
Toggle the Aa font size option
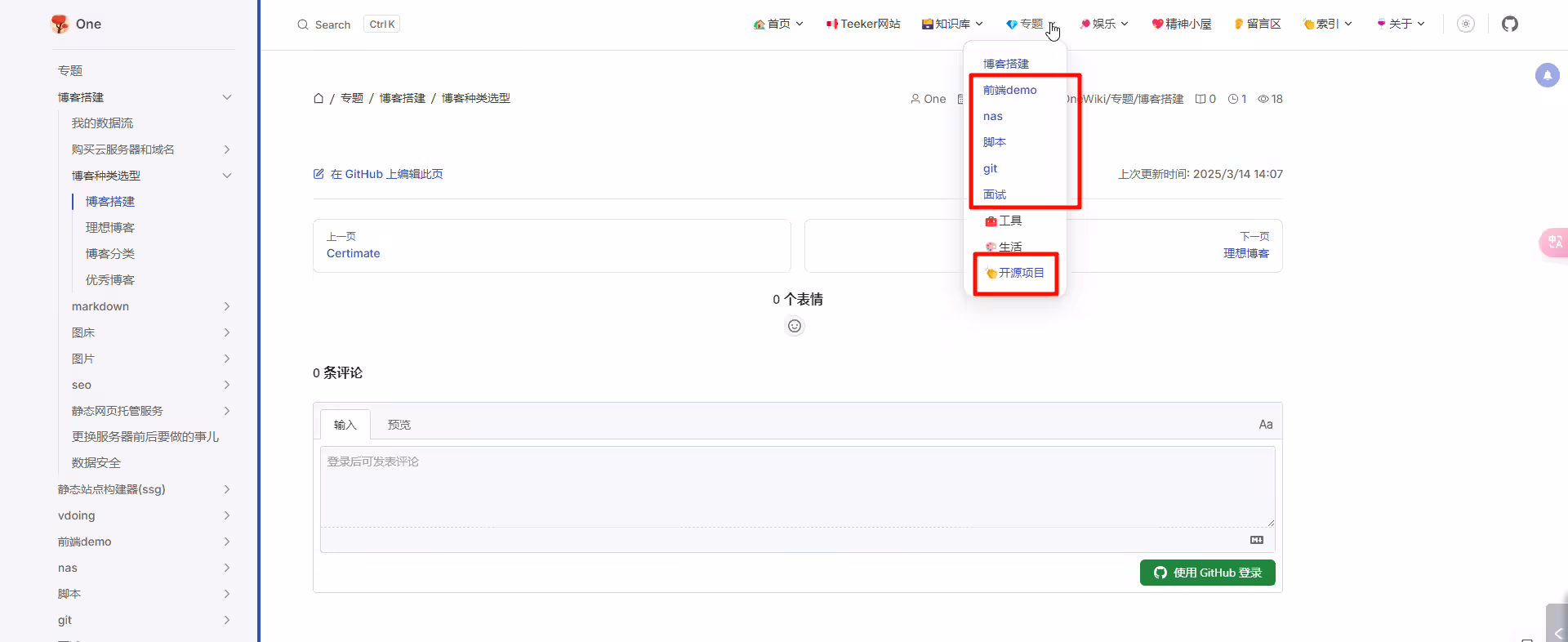click(x=1265, y=424)
